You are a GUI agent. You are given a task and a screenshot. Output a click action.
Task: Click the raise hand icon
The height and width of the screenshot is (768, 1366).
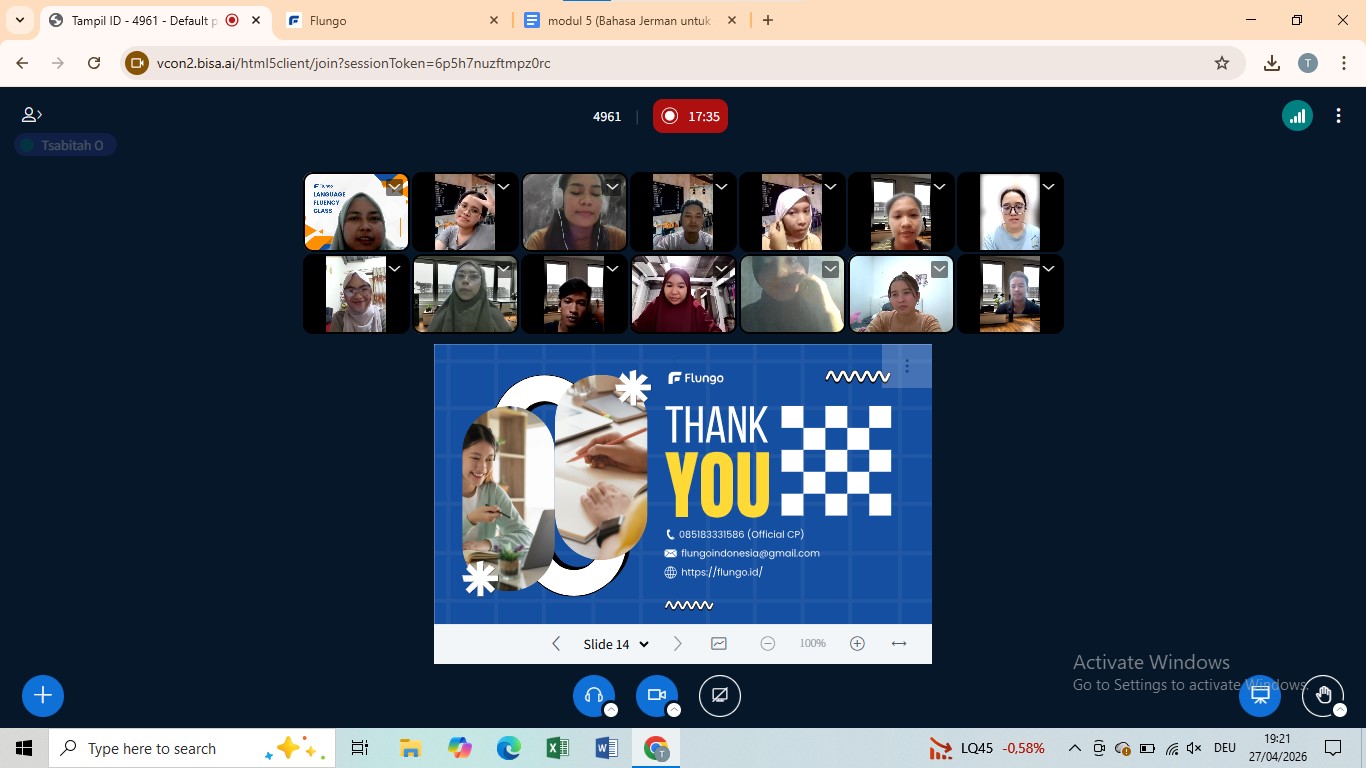(1324, 695)
